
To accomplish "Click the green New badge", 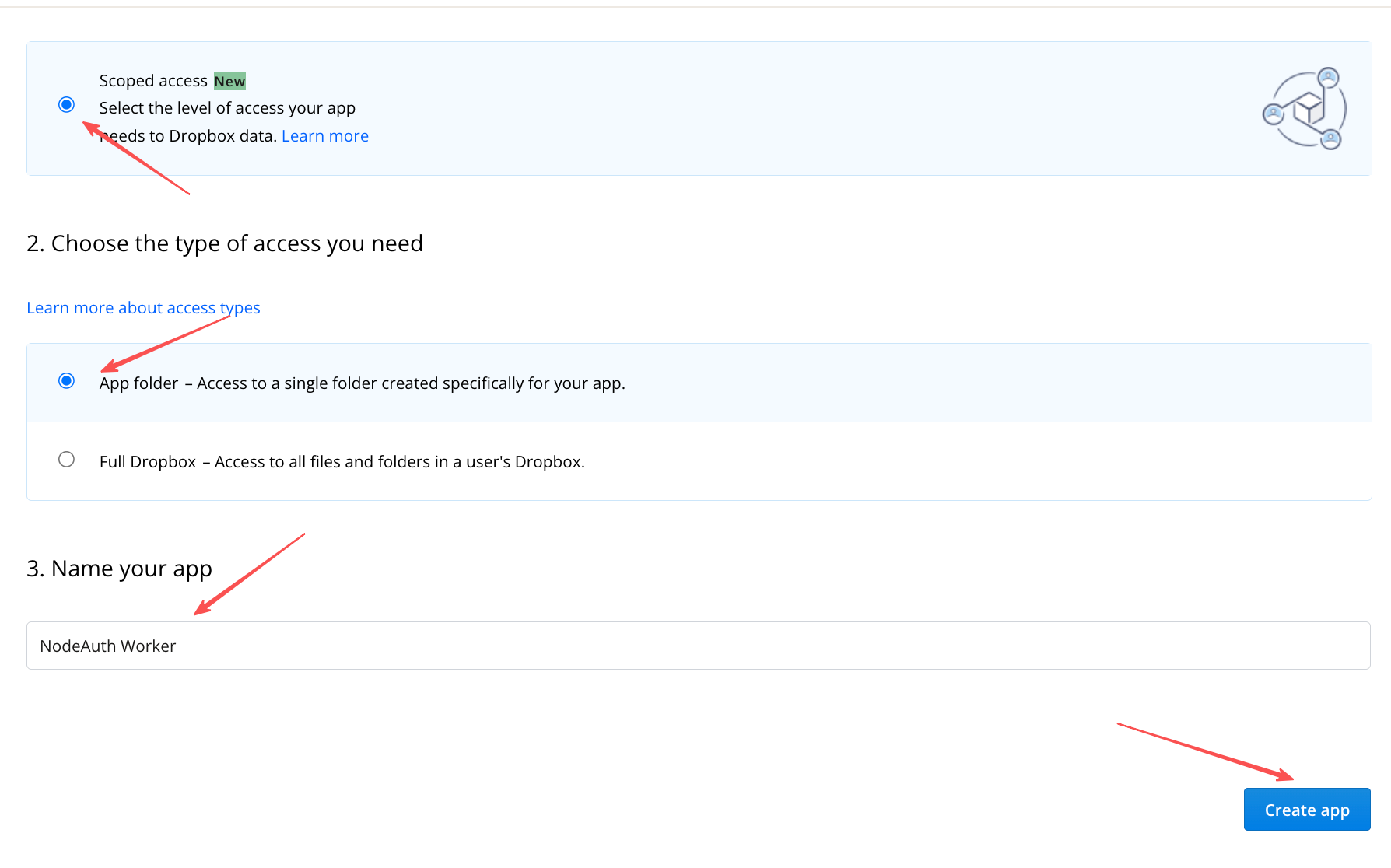I will 229,81.
